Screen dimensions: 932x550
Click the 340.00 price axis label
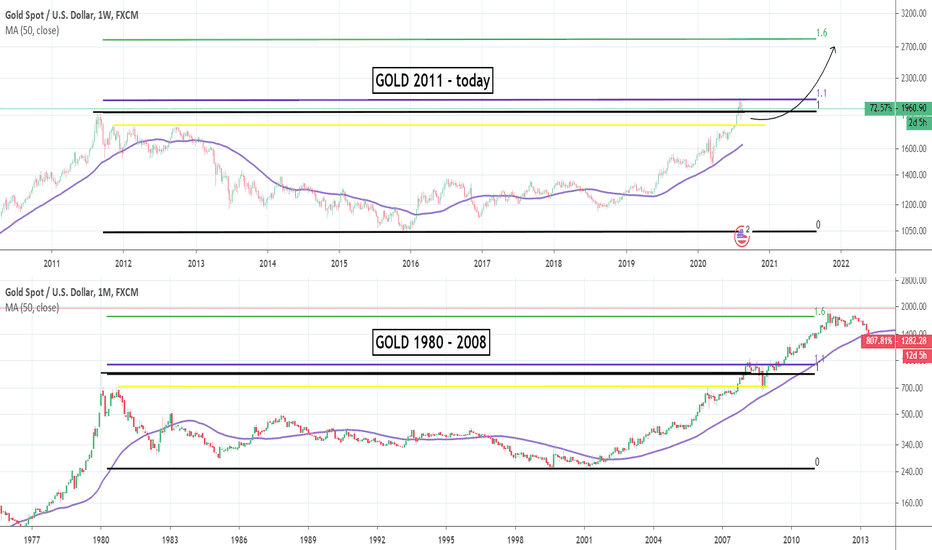[912, 445]
